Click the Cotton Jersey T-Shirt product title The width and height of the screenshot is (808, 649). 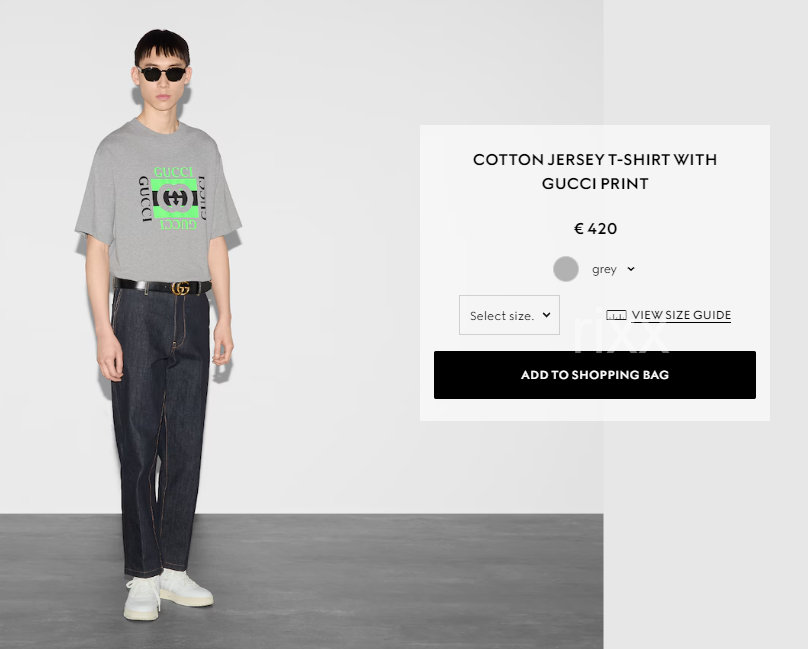(595, 171)
